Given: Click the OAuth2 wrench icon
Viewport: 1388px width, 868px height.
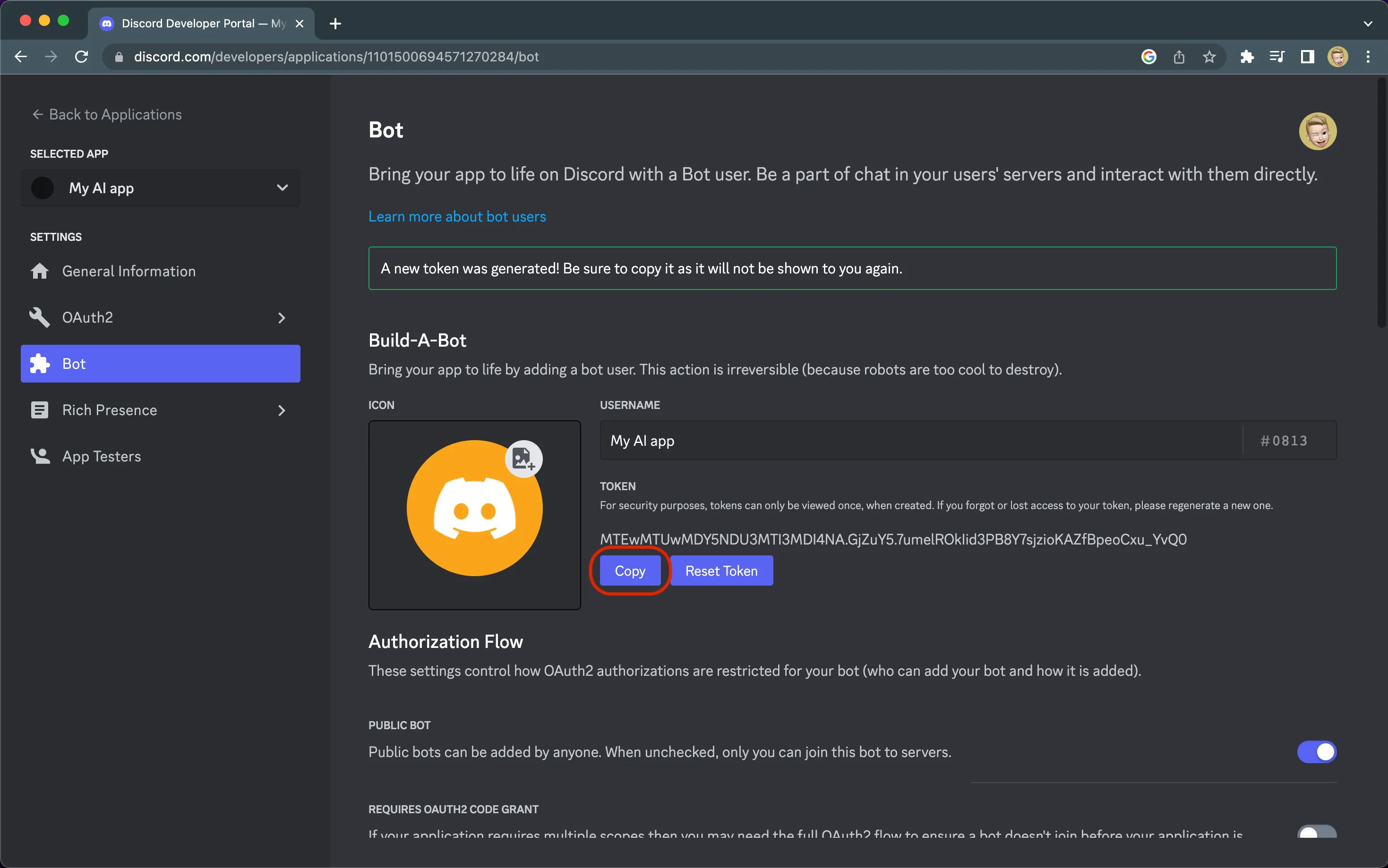Looking at the screenshot, I should [40, 317].
